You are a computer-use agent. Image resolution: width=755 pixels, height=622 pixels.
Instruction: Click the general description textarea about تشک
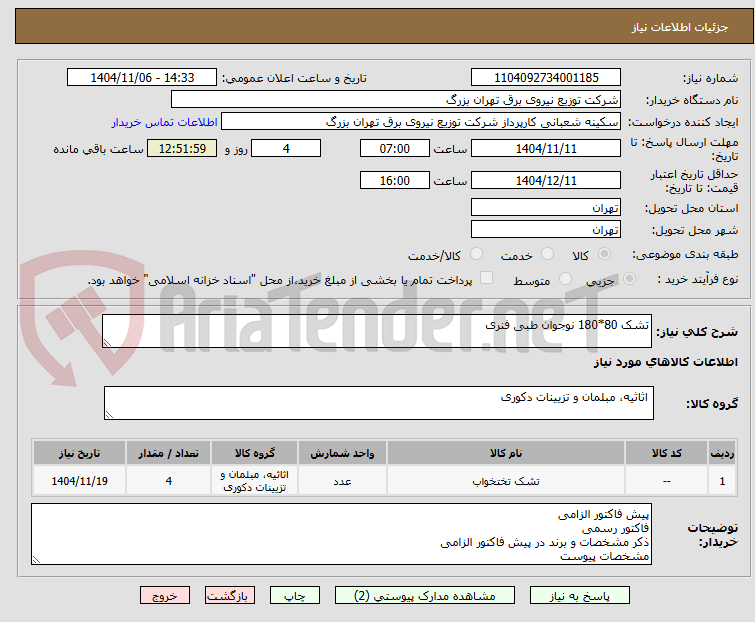click(x=377, y=331)
